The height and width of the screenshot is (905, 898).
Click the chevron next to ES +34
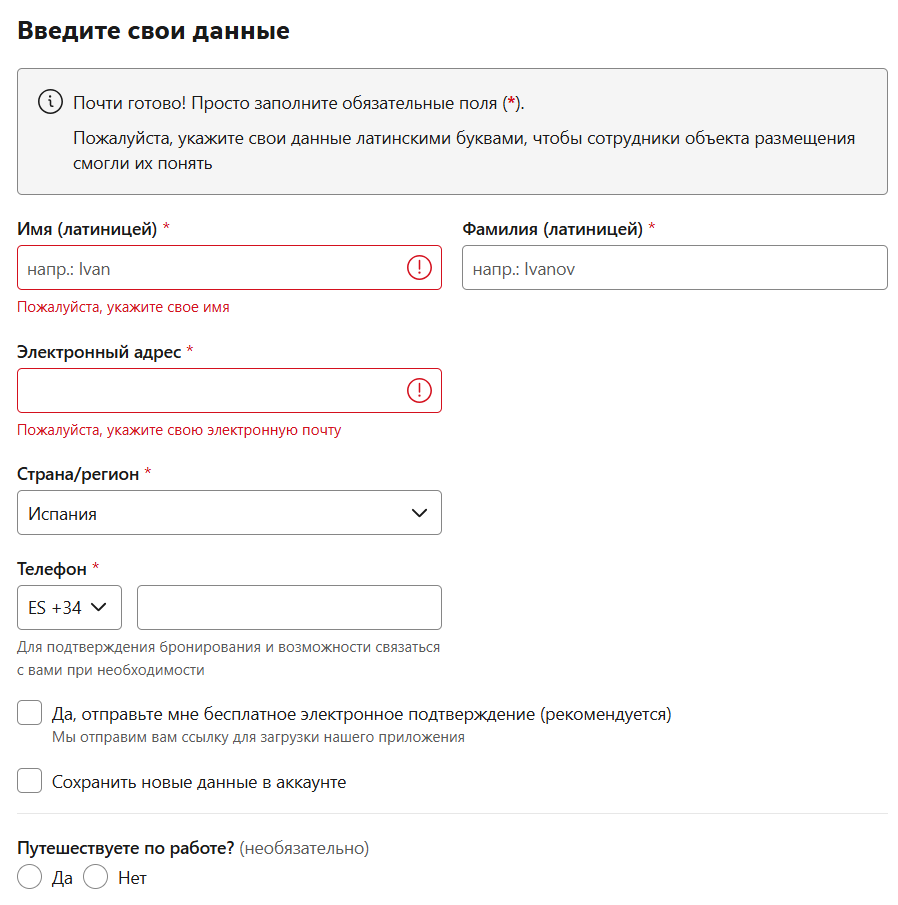(x=99, y=607)
